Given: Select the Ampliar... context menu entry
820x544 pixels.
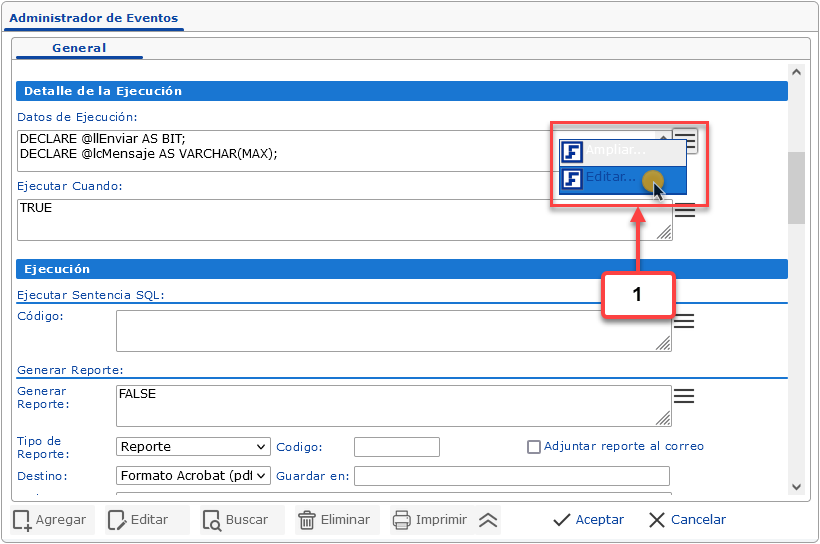Looking at the screenshot, I should (x=623, y=152).
